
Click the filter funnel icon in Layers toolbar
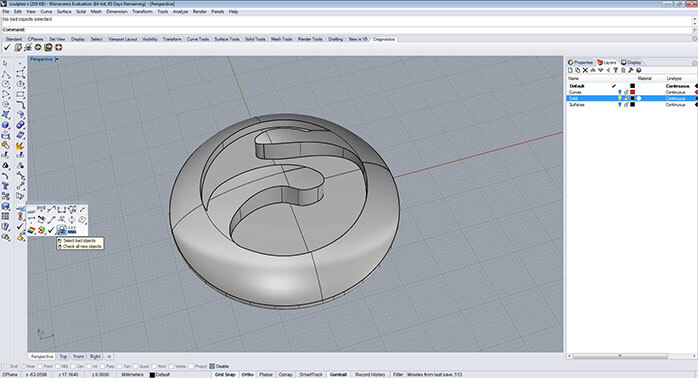[x=616, y=70]
